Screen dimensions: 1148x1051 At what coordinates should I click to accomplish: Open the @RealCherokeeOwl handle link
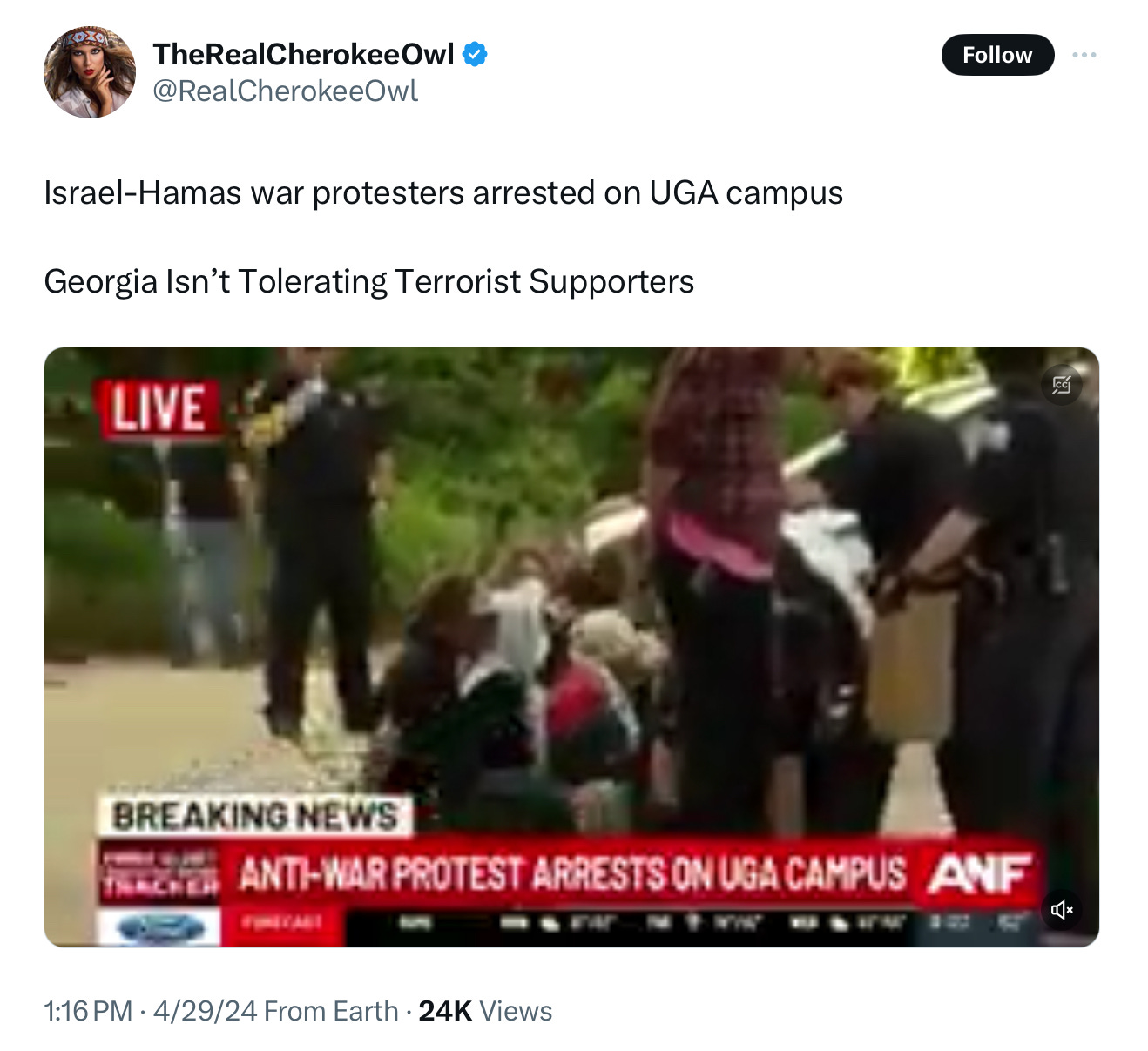[286, 91]
